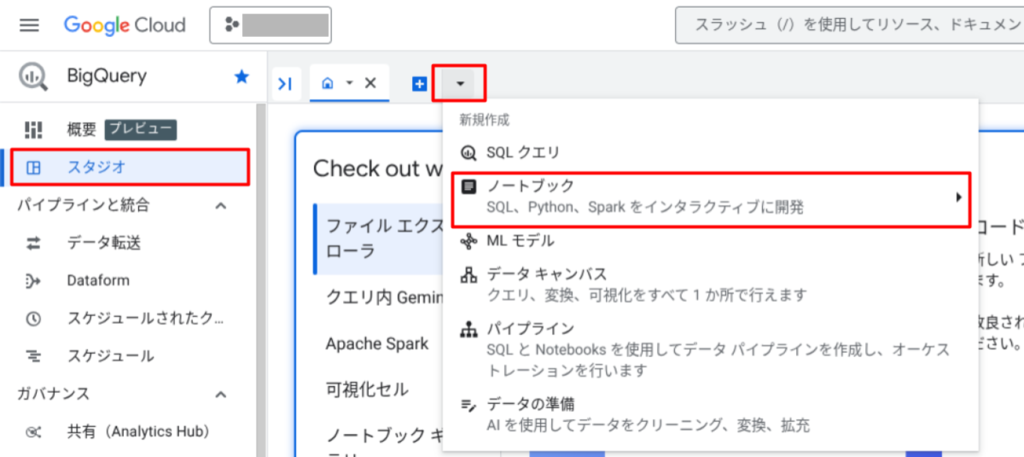The image size is (1024, 457).
Task: Click the scheduled queries clock icon
Action: 33,319
